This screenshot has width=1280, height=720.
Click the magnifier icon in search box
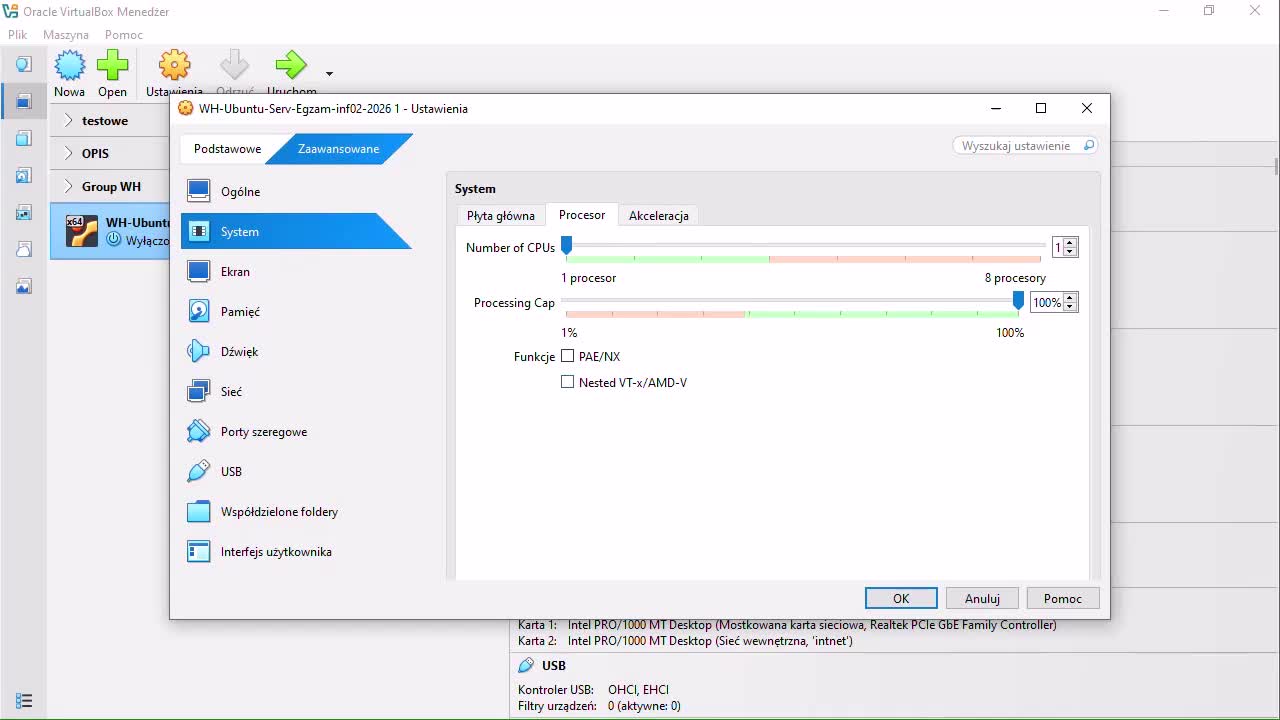(1089, 146)
